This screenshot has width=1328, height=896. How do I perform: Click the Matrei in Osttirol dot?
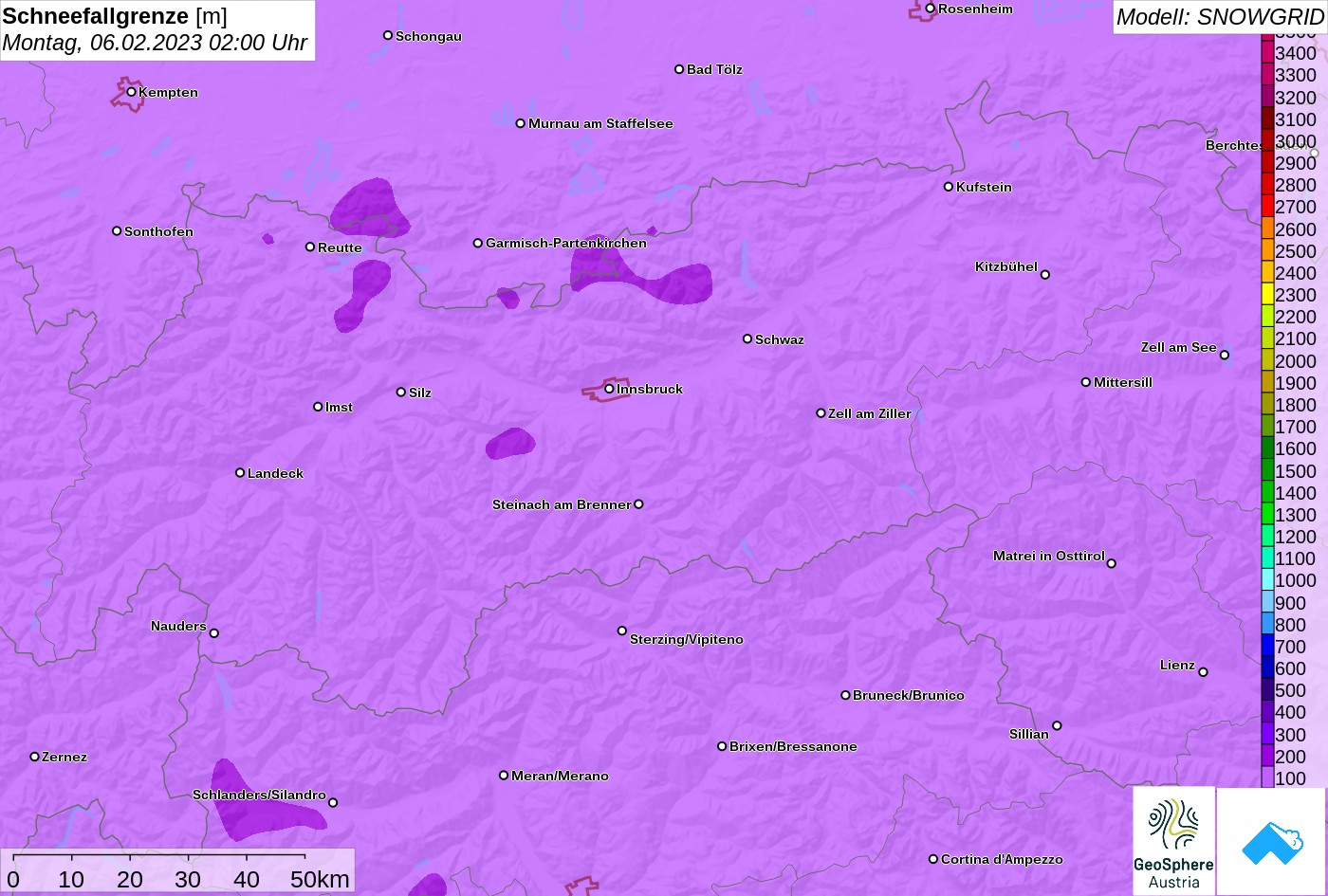point(1112,563)
